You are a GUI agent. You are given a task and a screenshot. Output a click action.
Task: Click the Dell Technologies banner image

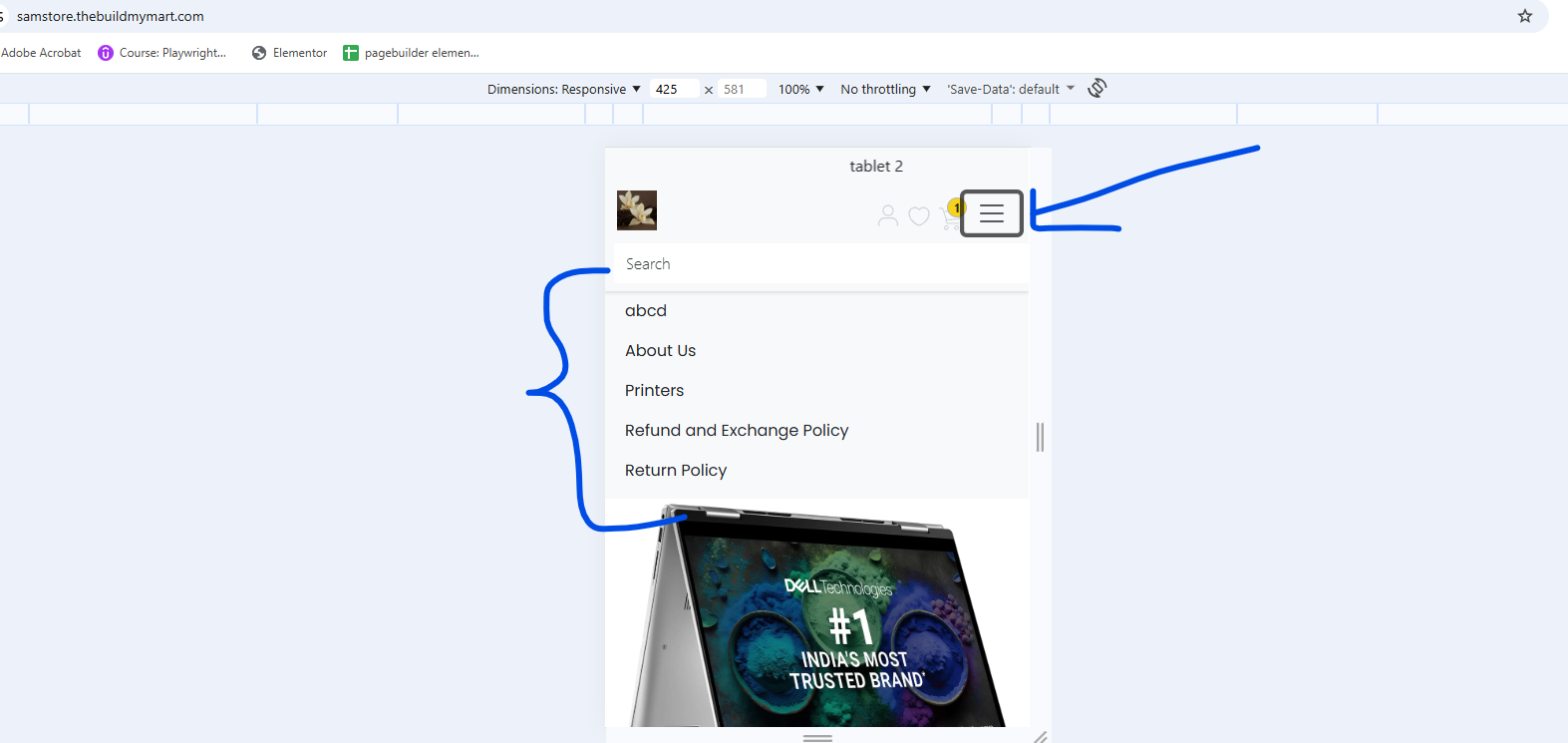(x=817, y=613)
